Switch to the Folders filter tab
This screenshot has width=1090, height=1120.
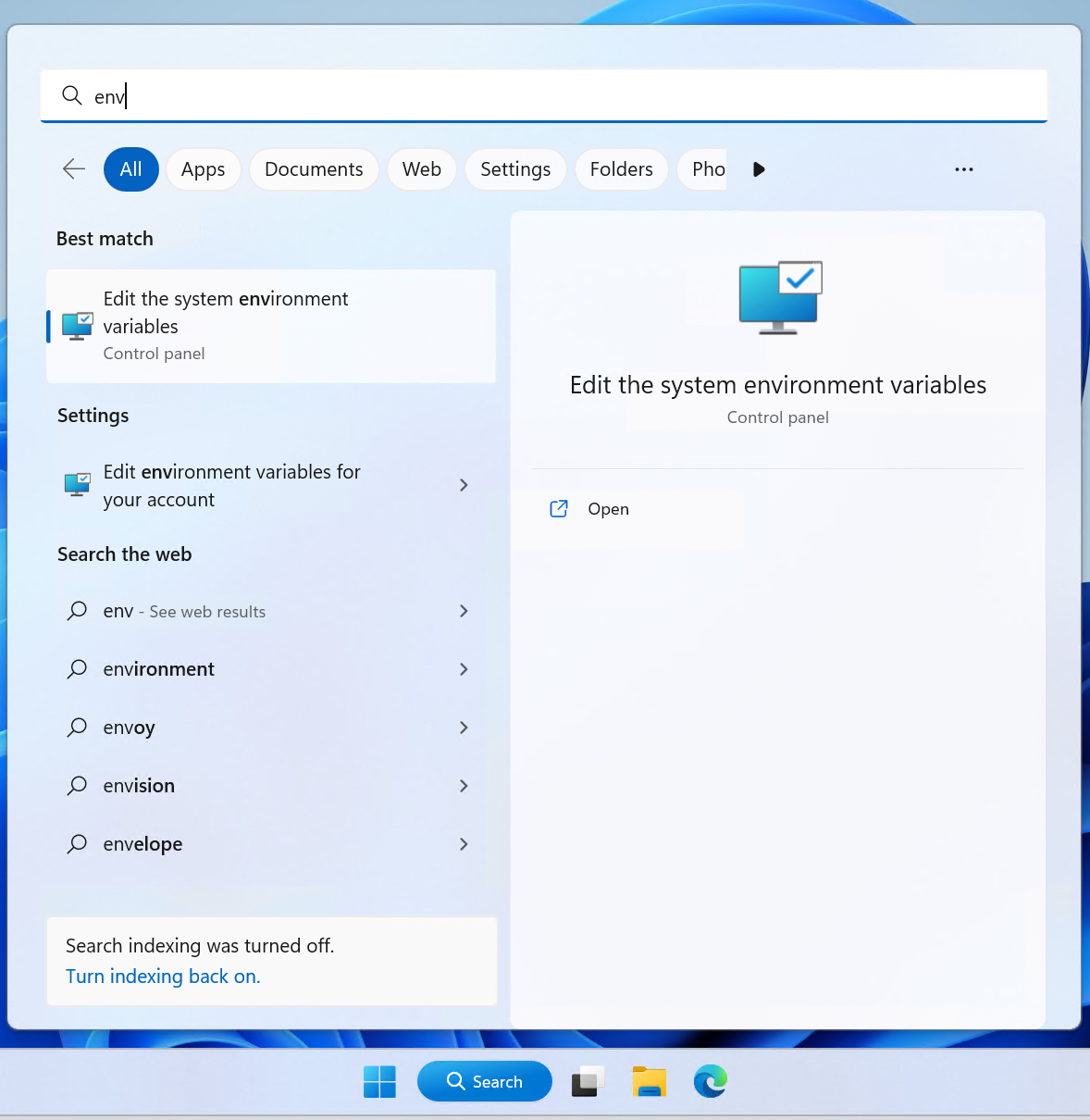622,169
